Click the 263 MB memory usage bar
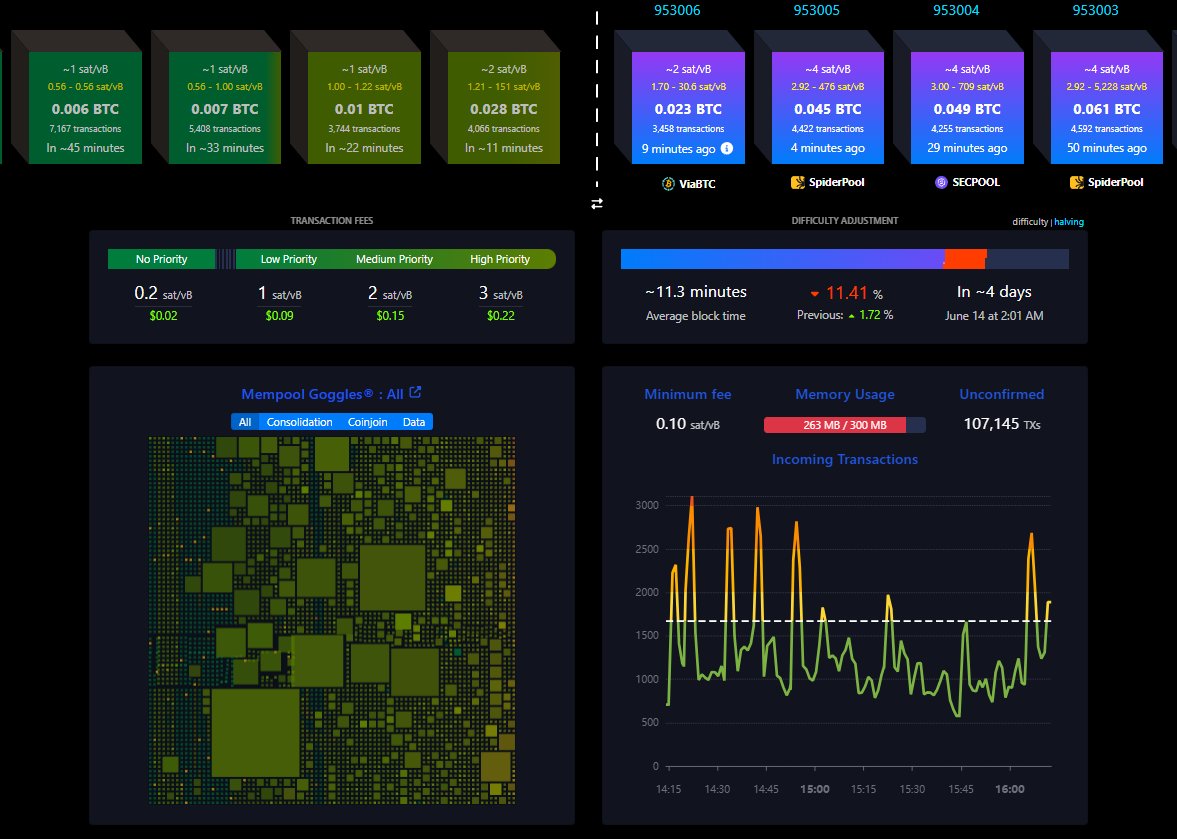1177x839 pixels. tap(844, 425)
